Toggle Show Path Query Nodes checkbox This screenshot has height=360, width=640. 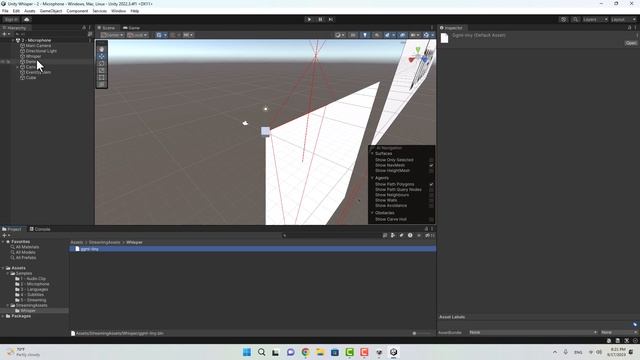point(431,190)
